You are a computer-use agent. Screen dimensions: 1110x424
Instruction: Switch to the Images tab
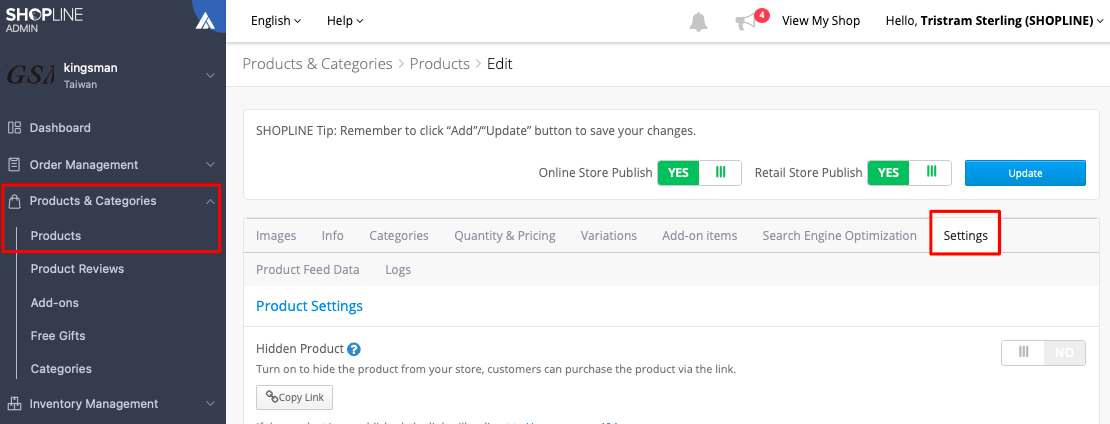[x=276, y=236]
